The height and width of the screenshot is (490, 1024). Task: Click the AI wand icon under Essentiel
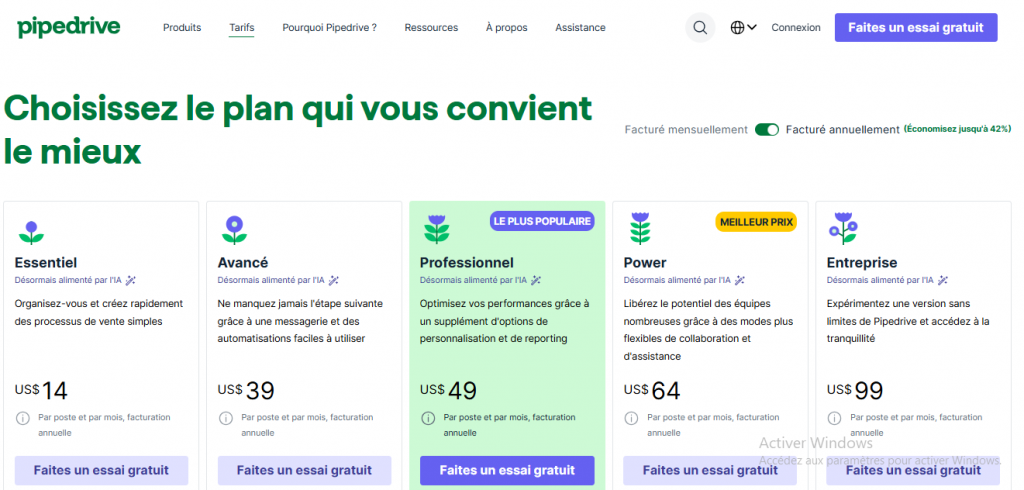pos(131,280)
